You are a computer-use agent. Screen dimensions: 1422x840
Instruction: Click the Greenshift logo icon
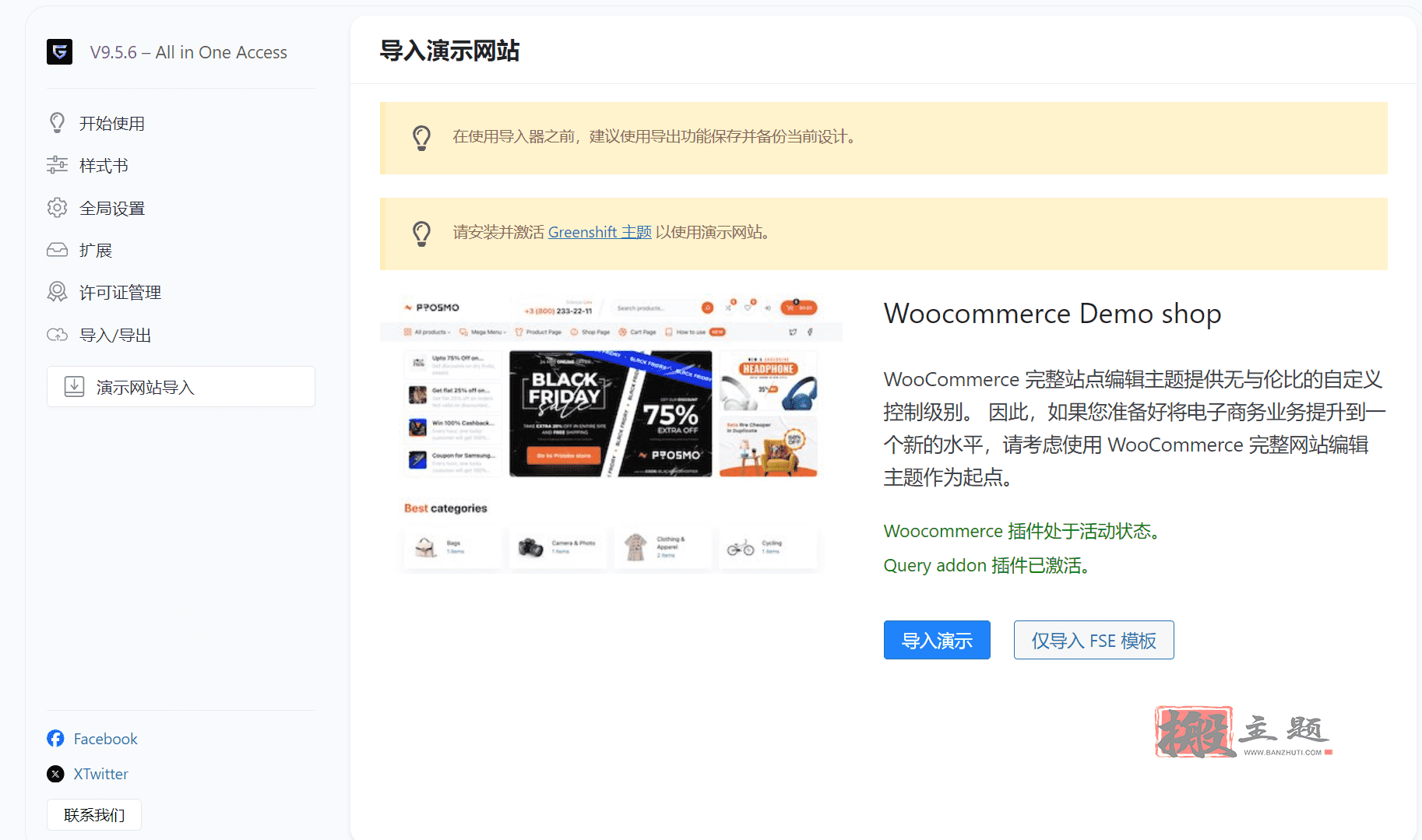coord(59,52)
